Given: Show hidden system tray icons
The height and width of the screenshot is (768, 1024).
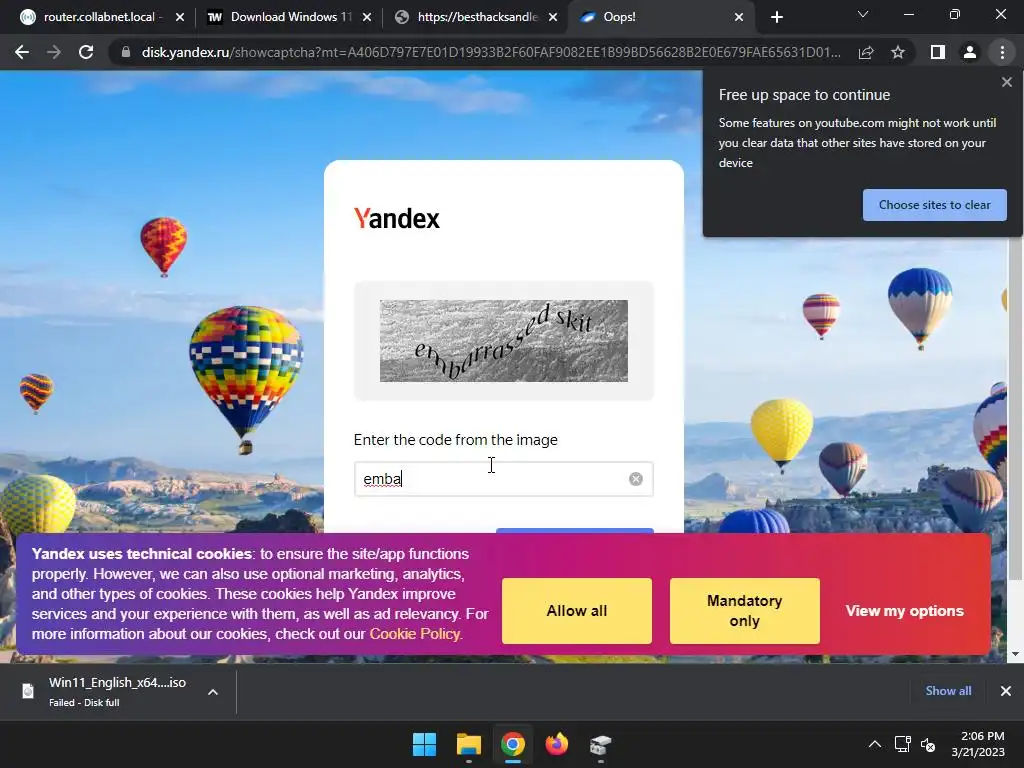Looking at the screenshot, I should click(875, 744).
